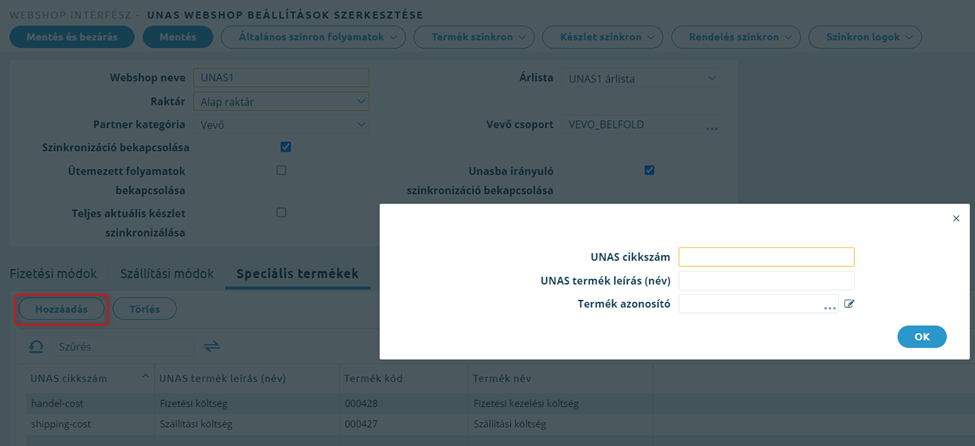The width and height of the screenshot is (975, 446).
Task: Click the edit icon next to Termék azonosító
Action: click(849, 304)
